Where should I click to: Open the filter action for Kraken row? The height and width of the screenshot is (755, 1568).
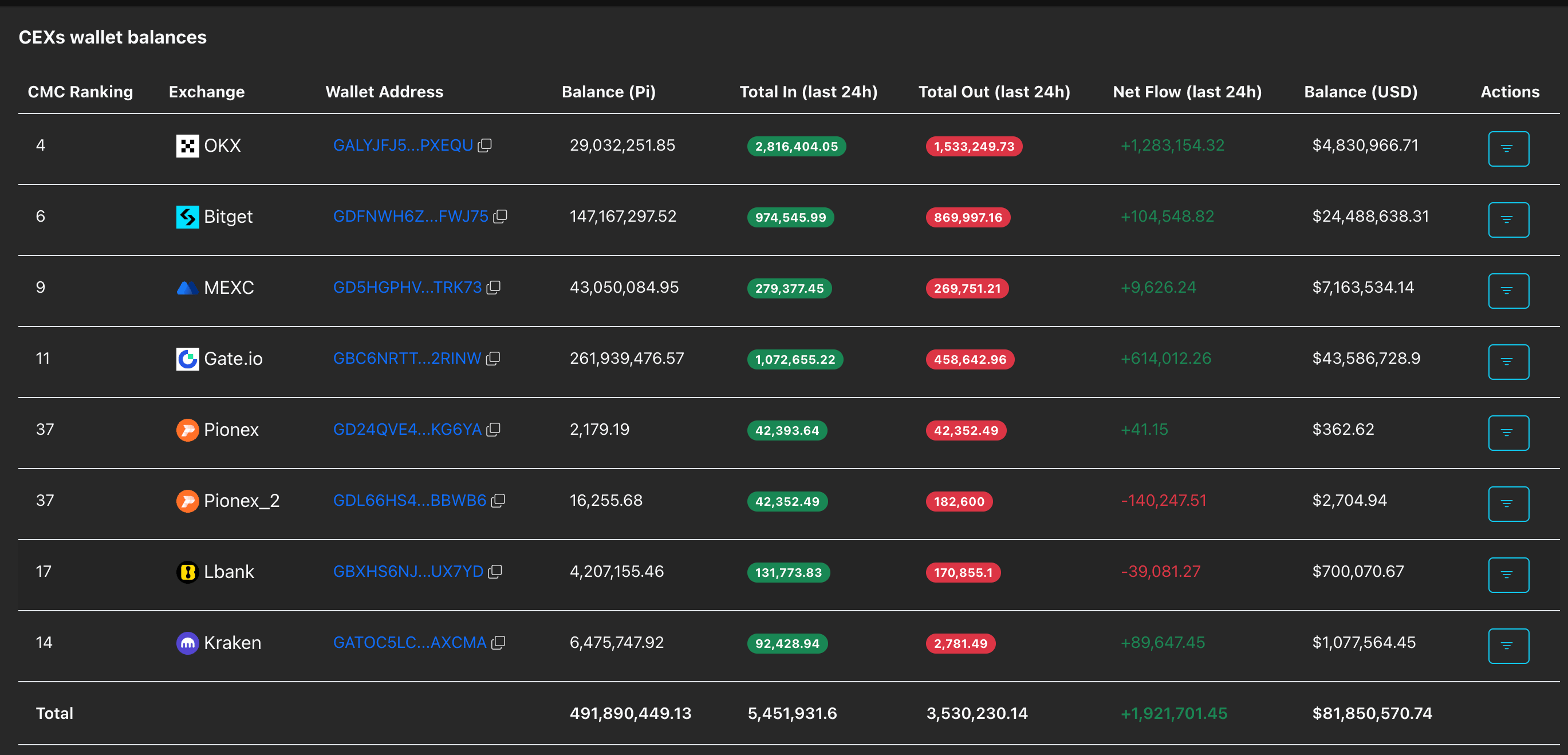tap(1508, 646)
